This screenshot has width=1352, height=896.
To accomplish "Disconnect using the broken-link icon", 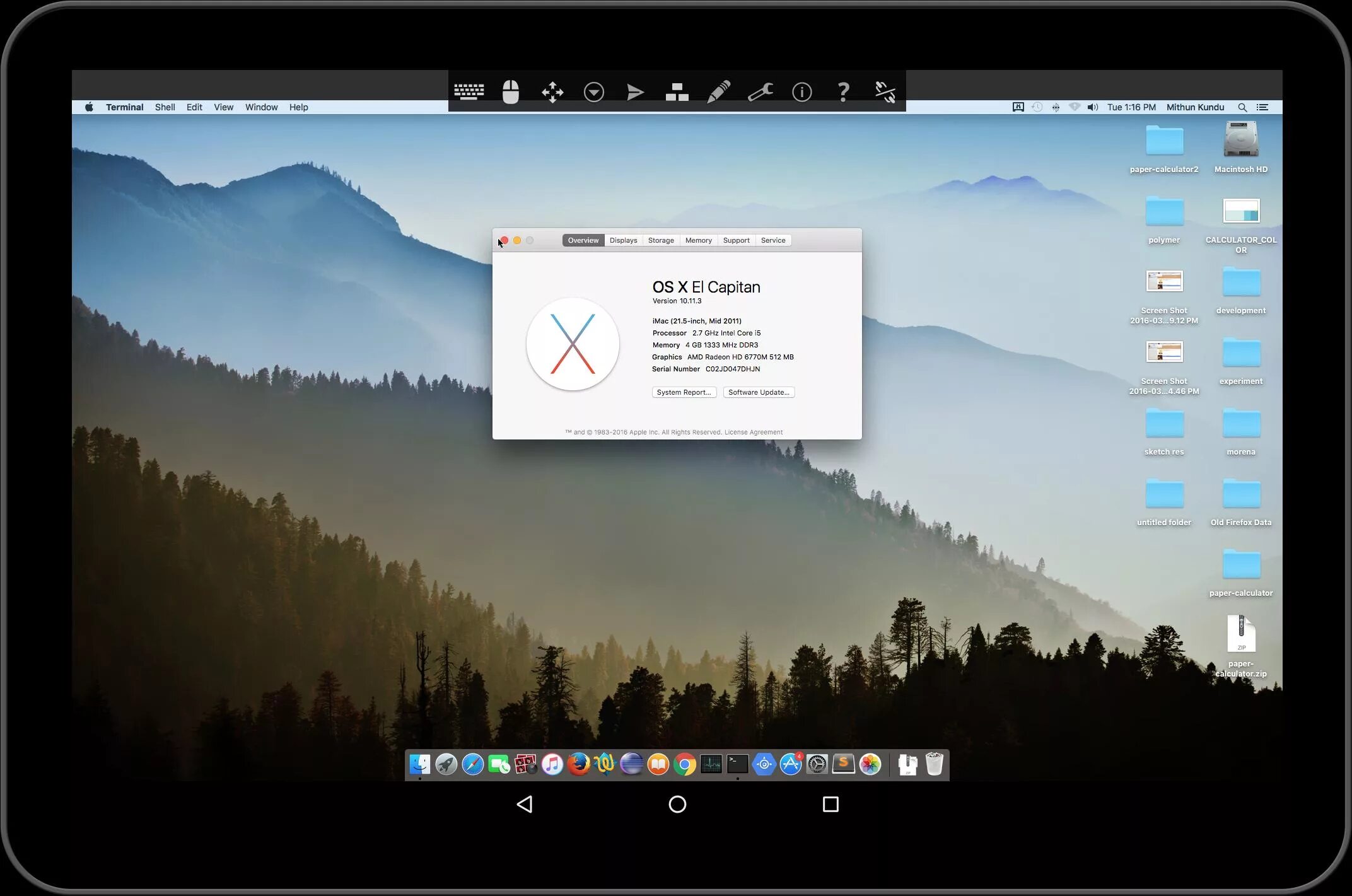I will click(885, 92).
